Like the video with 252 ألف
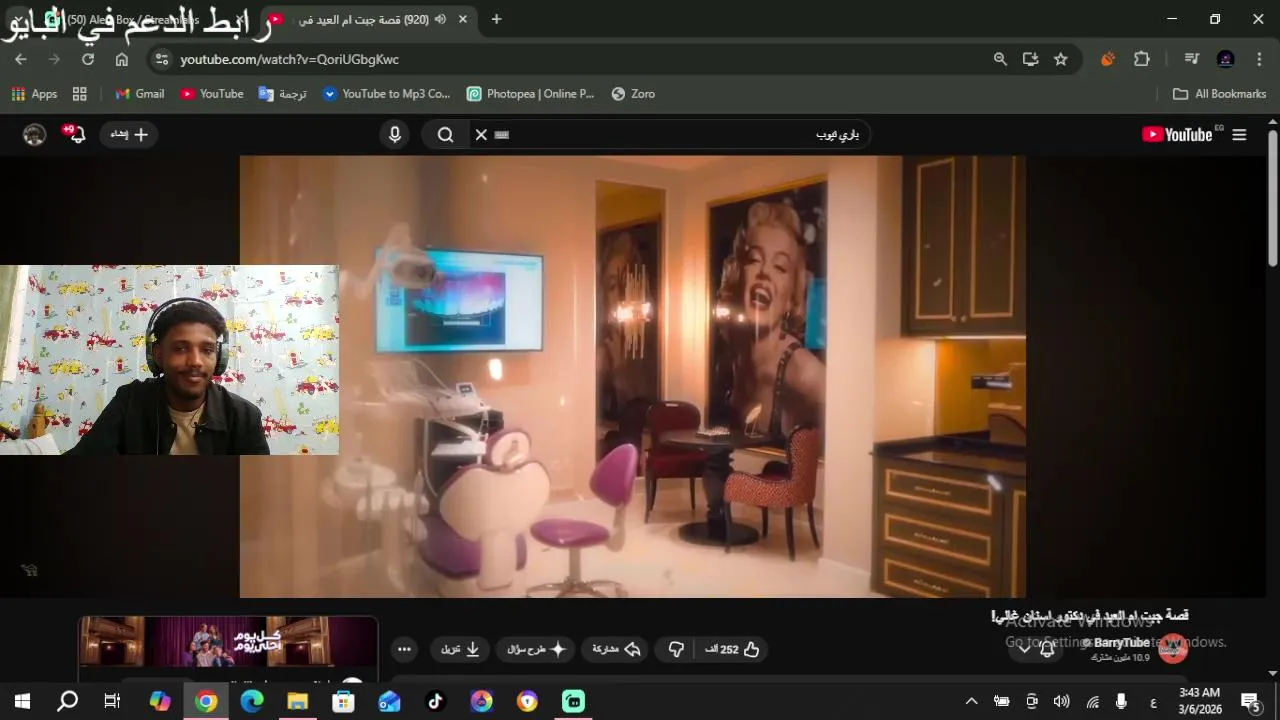 pyautogui.click(x=733, y=650)
